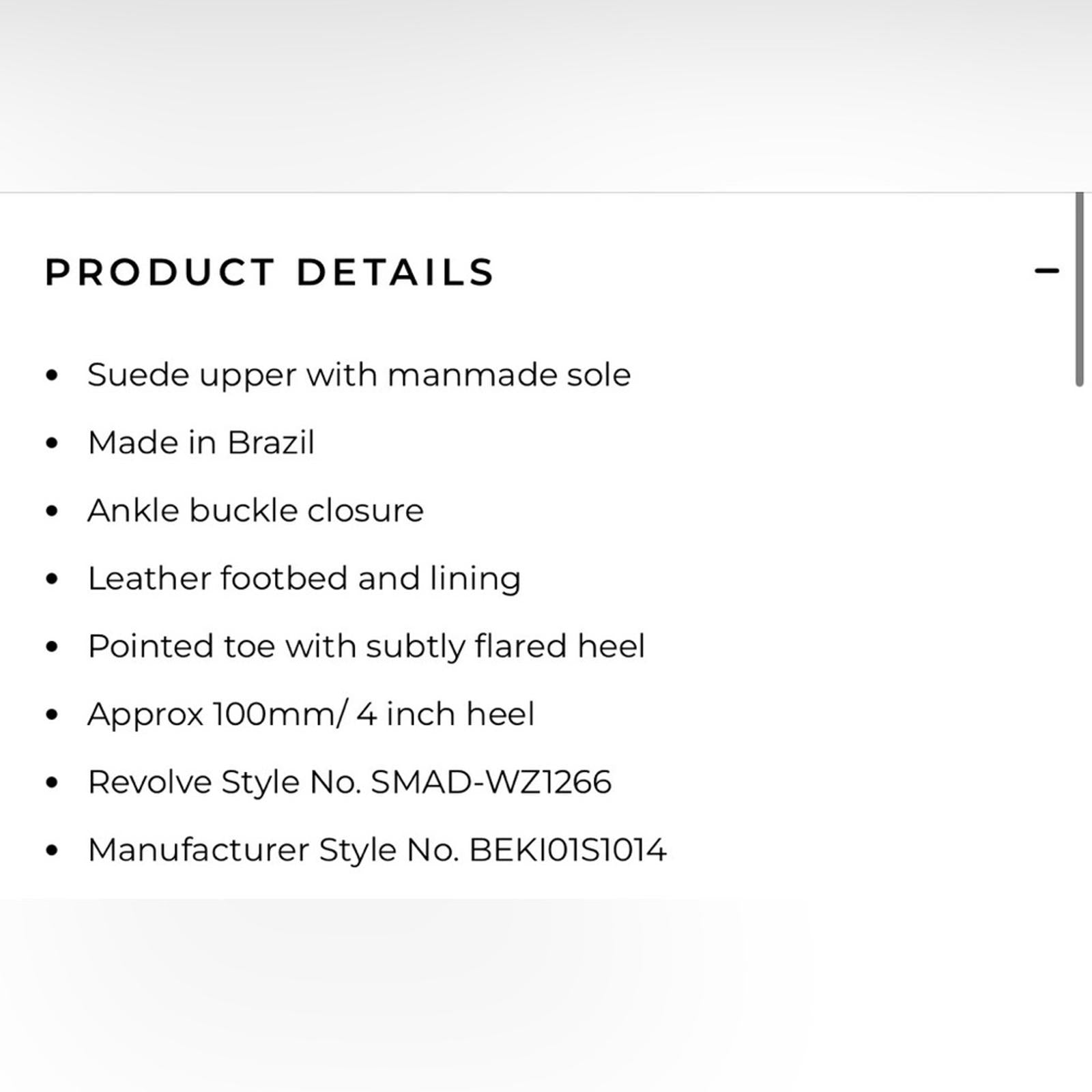The image size is (1092, 1092).
Task: Select the 'Leather footbed and lining' line
Action: (304, 579)
